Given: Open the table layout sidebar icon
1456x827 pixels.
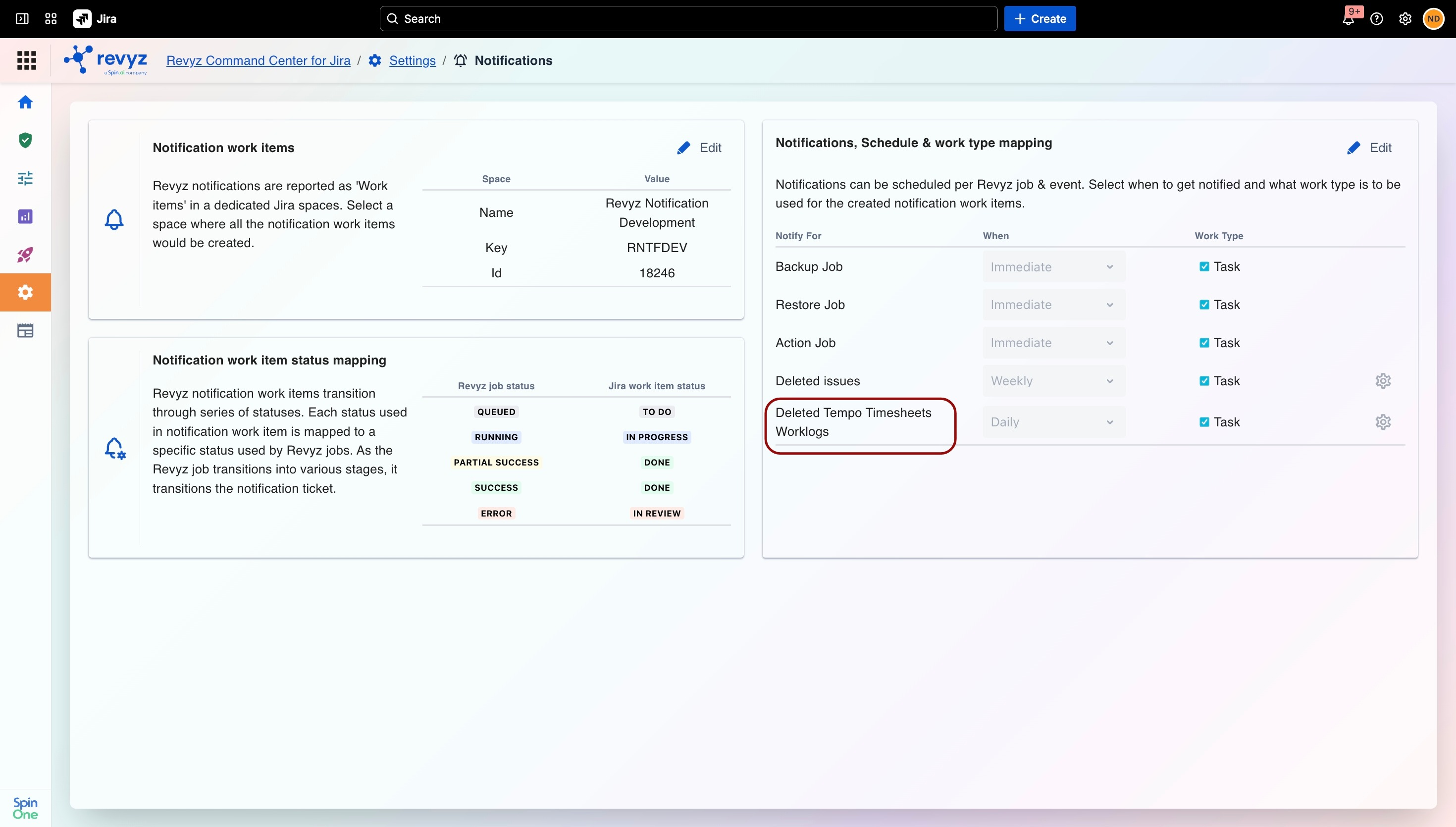Looking at the screenshot, I should pos(25,331).
